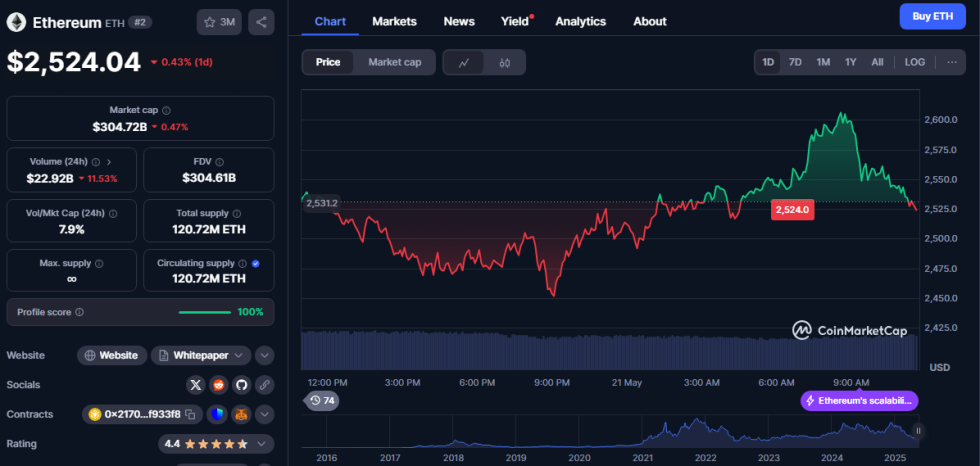
Task: Click Total supply info icon
Action: tap(237, 214)
